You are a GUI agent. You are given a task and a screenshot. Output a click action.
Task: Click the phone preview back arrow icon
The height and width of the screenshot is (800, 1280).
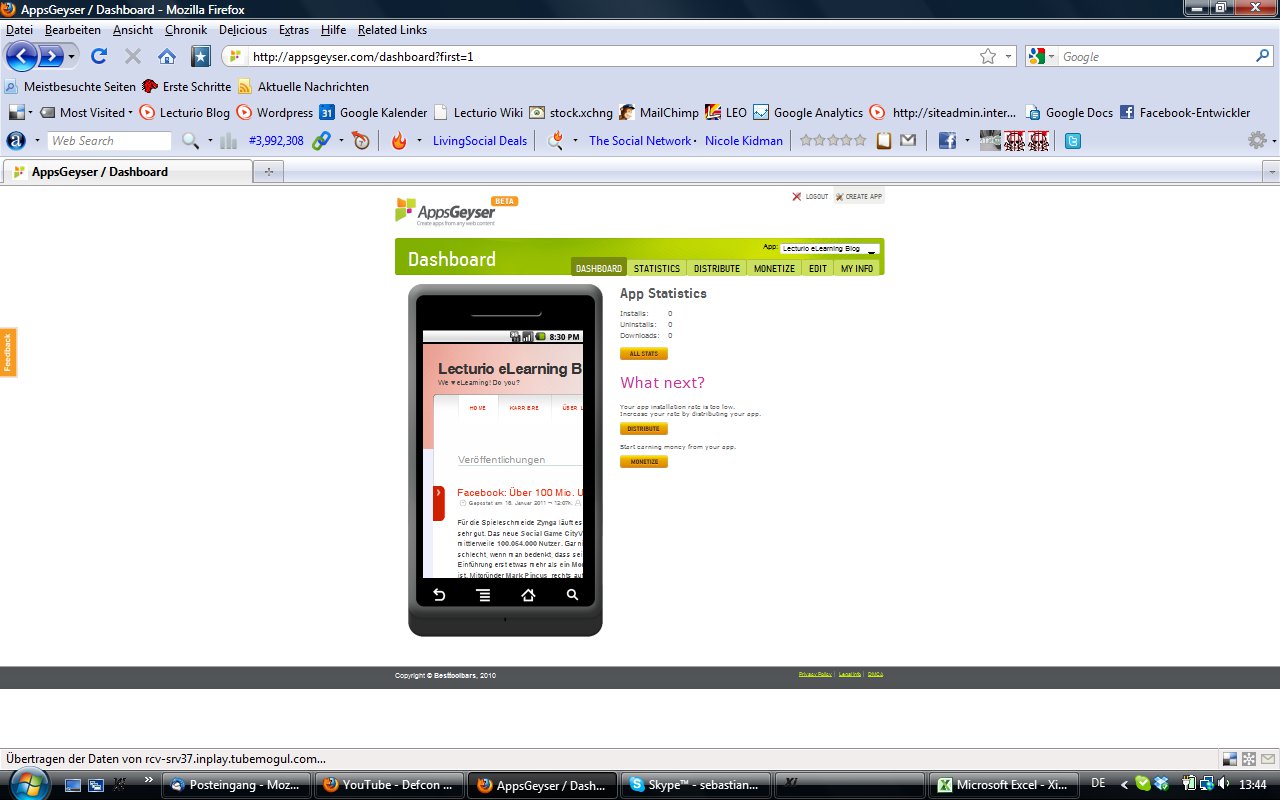pyautogui.click(x=438, y=595)
